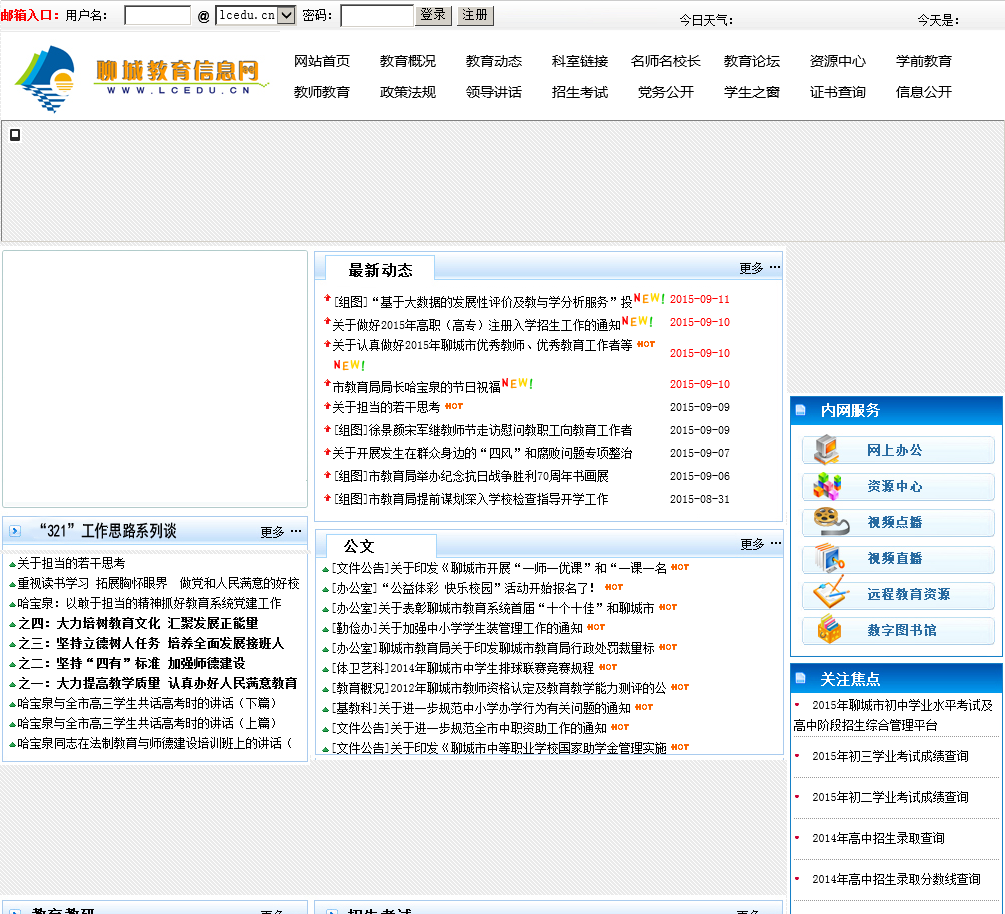Screen dimensions: 1005x914
Task: Open 领导讲话 menu item
Action: 494,92
